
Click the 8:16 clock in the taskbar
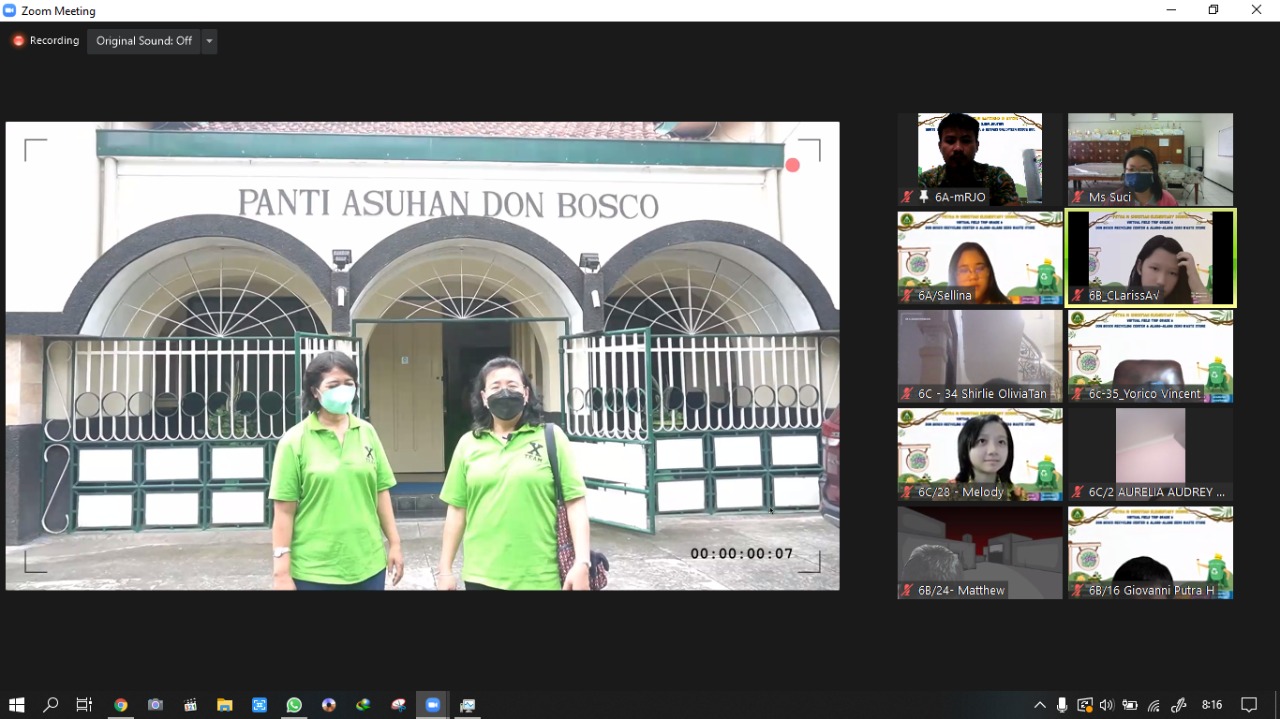[x=1212, y=705]
